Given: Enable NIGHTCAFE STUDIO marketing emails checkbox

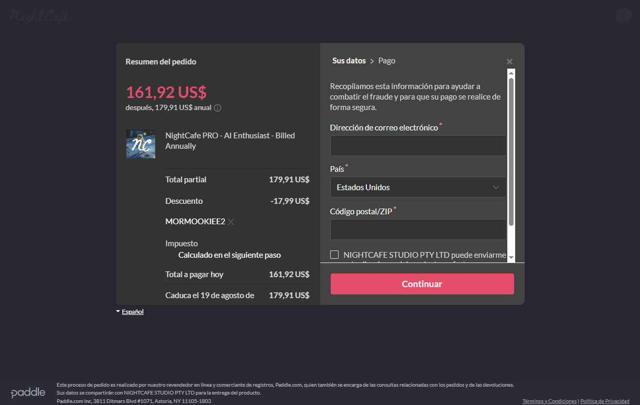Looking at the screenshot, I should tap(334, 255).
